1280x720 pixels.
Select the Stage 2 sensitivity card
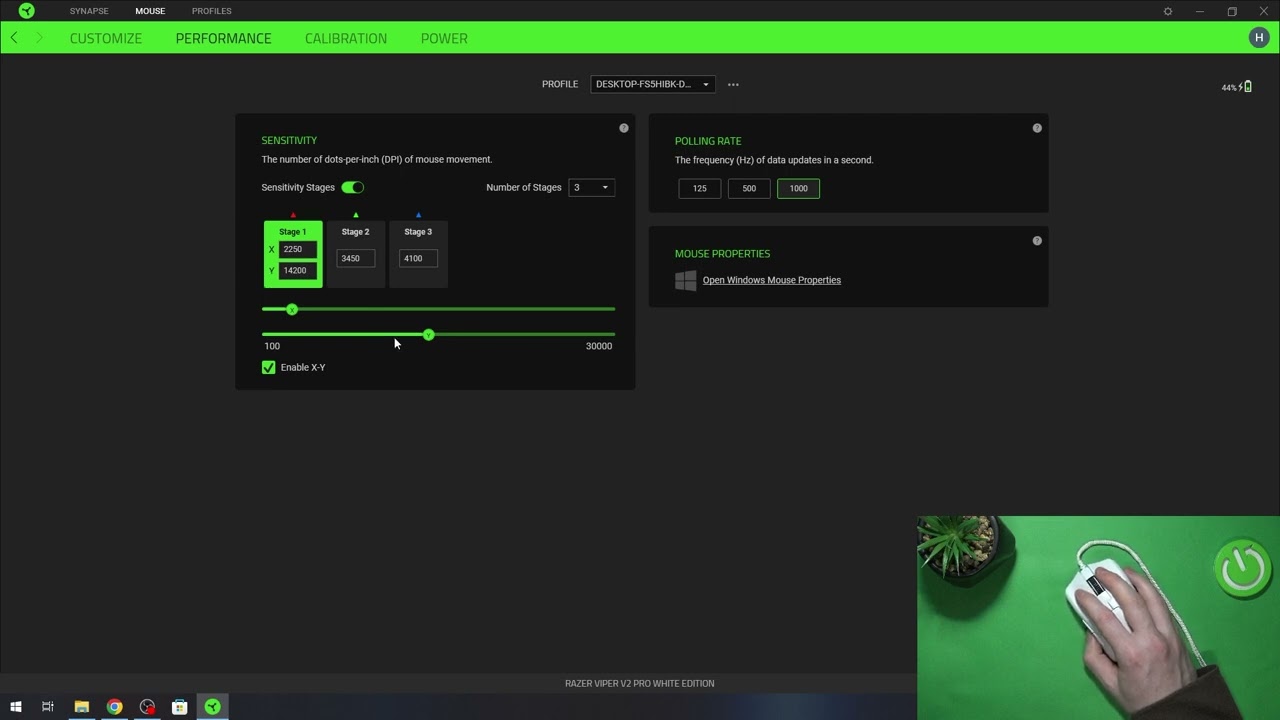tap(355, 254)
